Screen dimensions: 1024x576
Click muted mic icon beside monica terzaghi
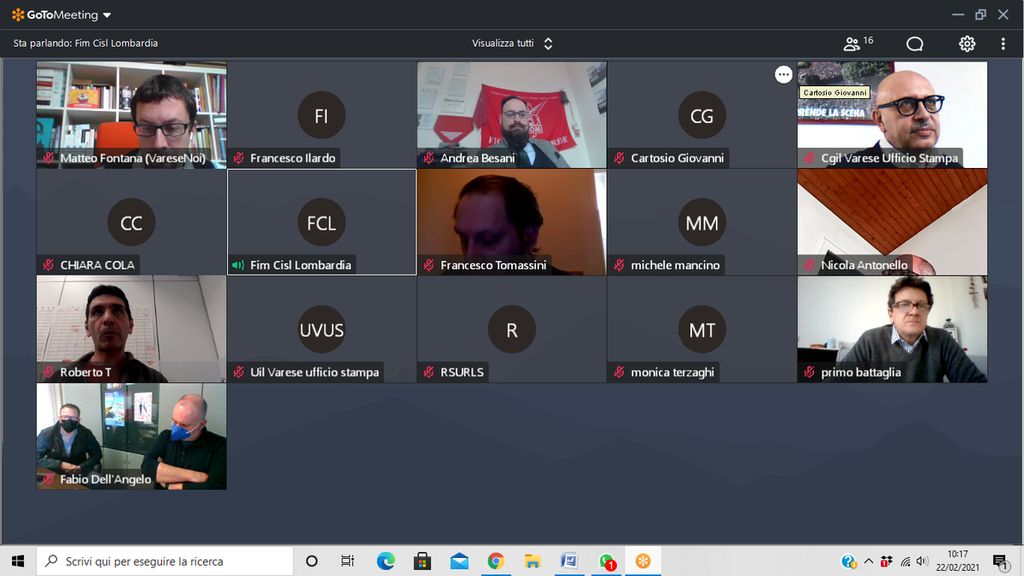point(619,372)
